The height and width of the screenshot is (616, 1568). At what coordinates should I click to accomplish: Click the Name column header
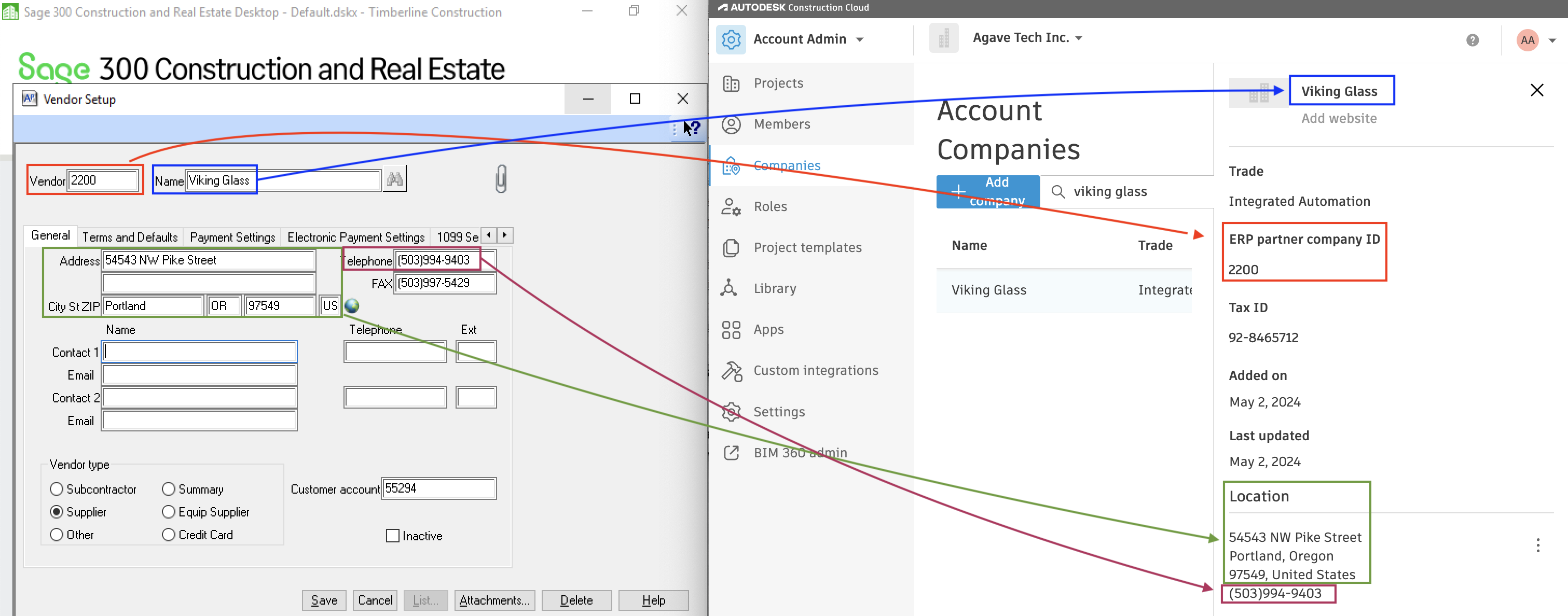[x=969, y=246]
